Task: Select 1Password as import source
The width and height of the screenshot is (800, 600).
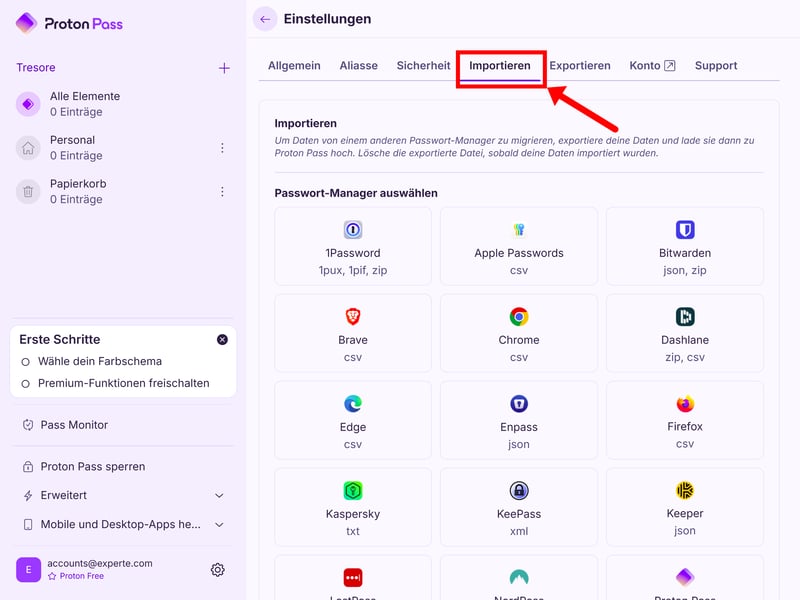Action: pyautogui.click(x=352, y=246)
